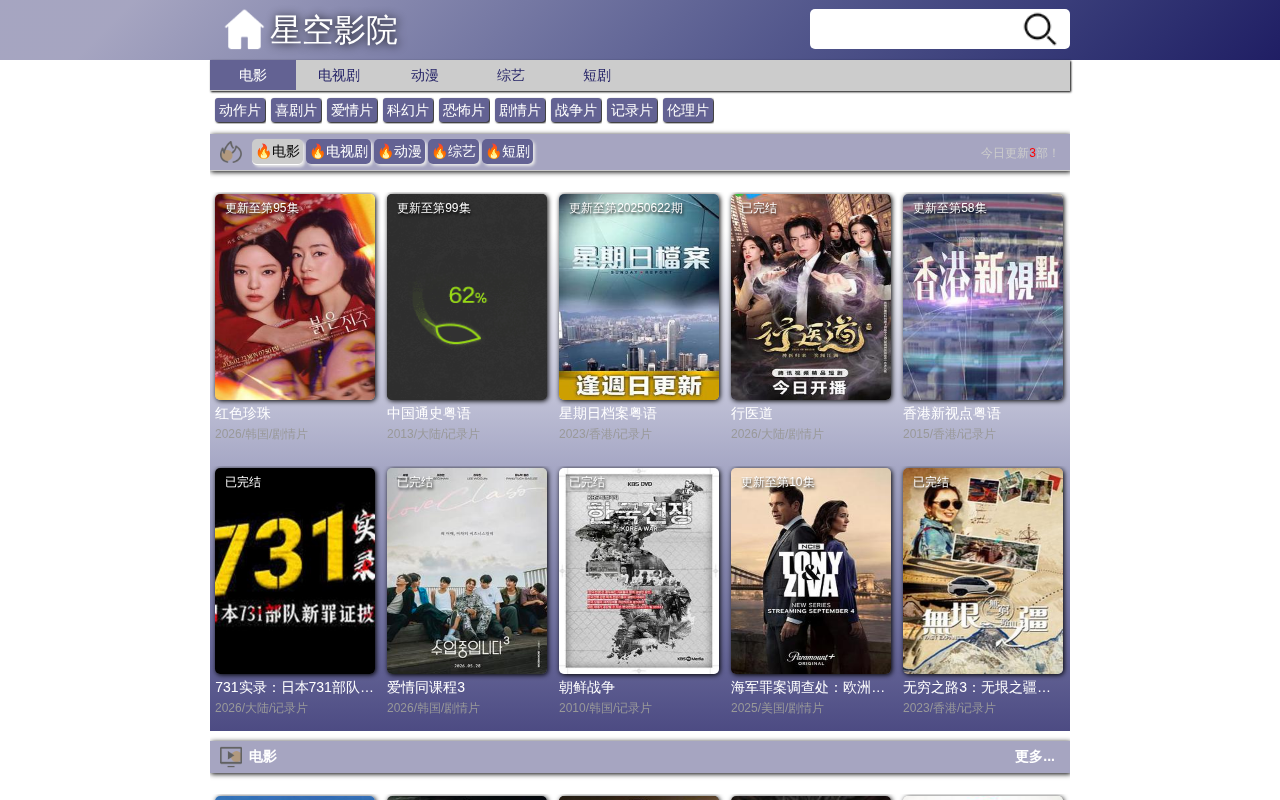Select the 电视剧 main navigation tab
Screen dimensions: 1280x800
tap(339, 75)
